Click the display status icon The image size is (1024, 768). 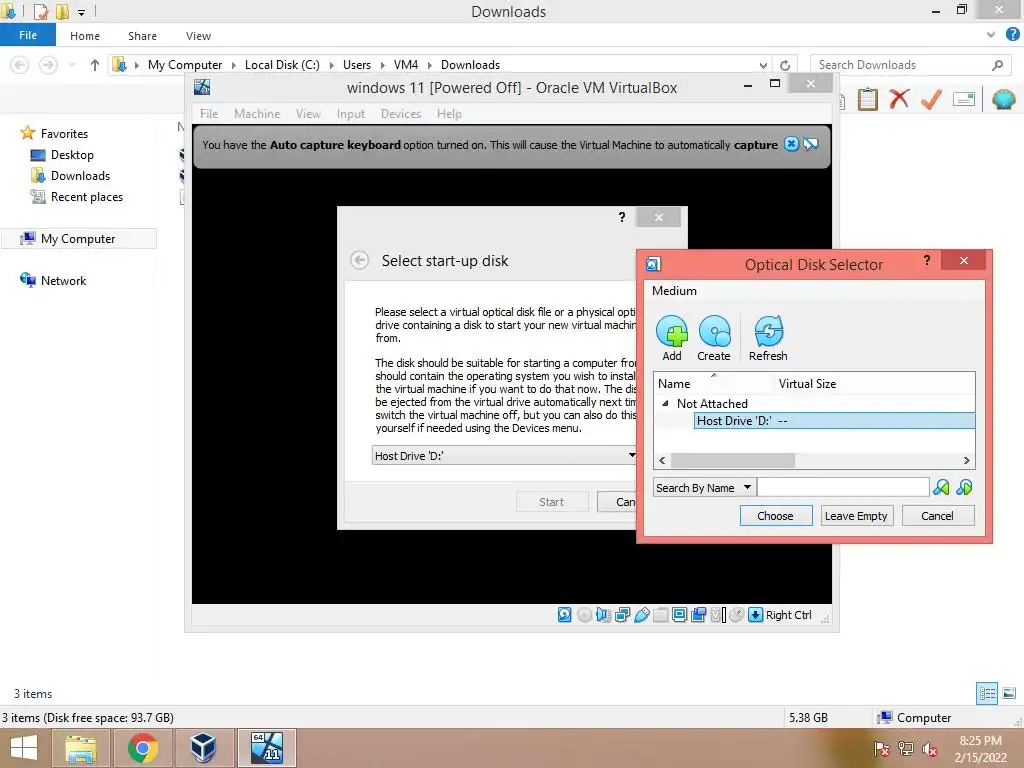pyautogui.click(x=680, y=615)
